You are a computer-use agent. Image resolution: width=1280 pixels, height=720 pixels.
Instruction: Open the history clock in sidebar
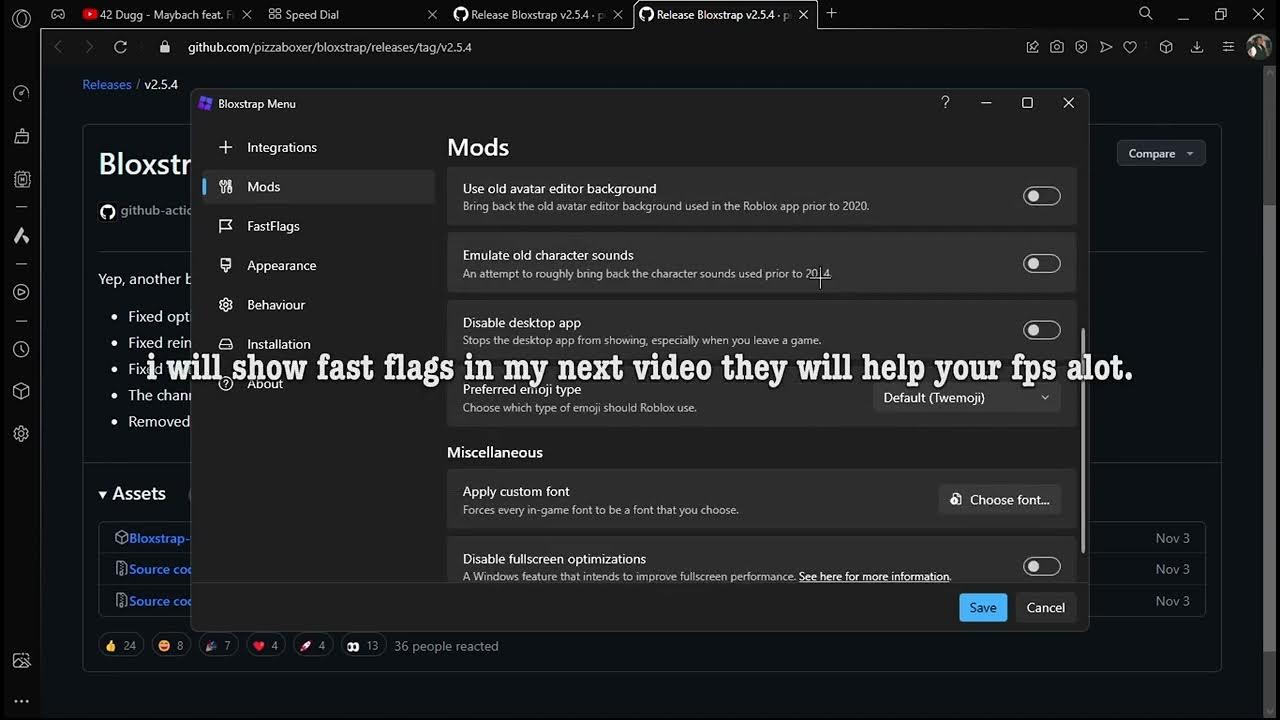coord(21,349)
